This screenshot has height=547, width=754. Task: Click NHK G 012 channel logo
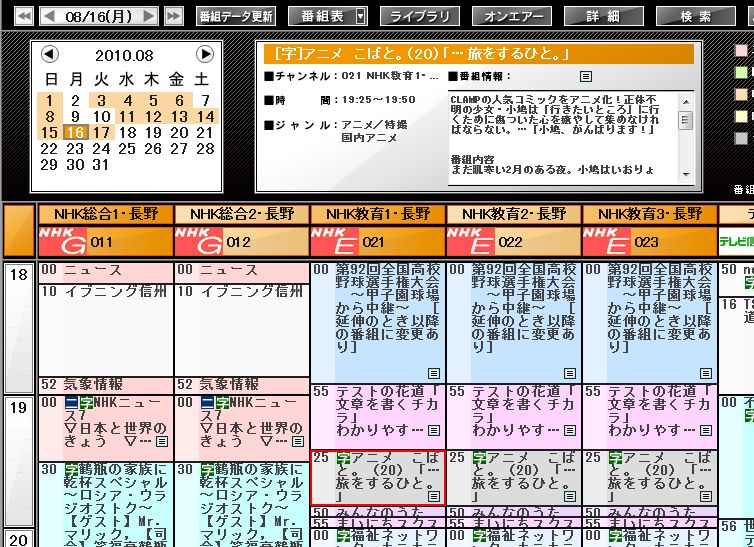point(199,241)
